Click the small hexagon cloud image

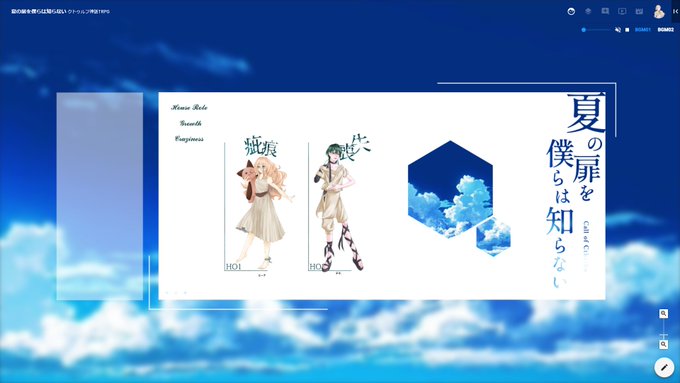(494, 236)
